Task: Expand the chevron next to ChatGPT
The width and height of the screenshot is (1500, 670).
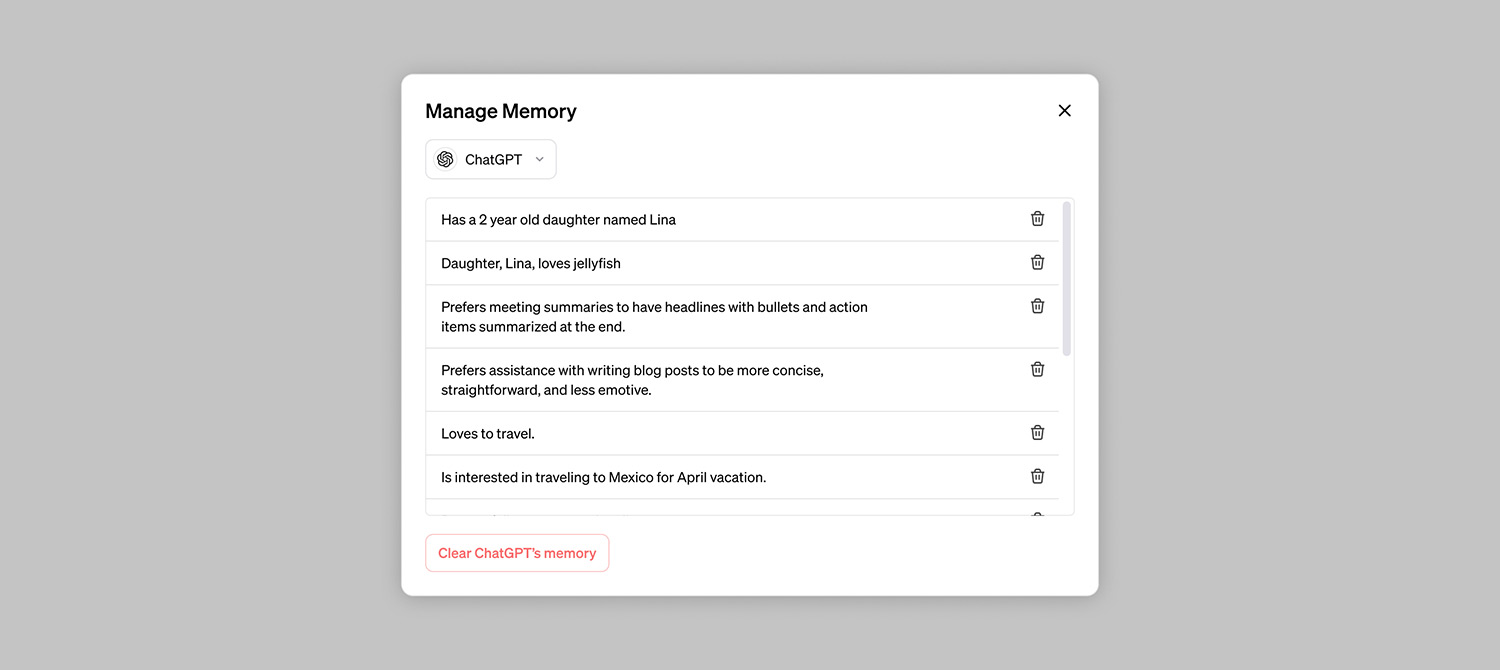Action: click(540, 160)
